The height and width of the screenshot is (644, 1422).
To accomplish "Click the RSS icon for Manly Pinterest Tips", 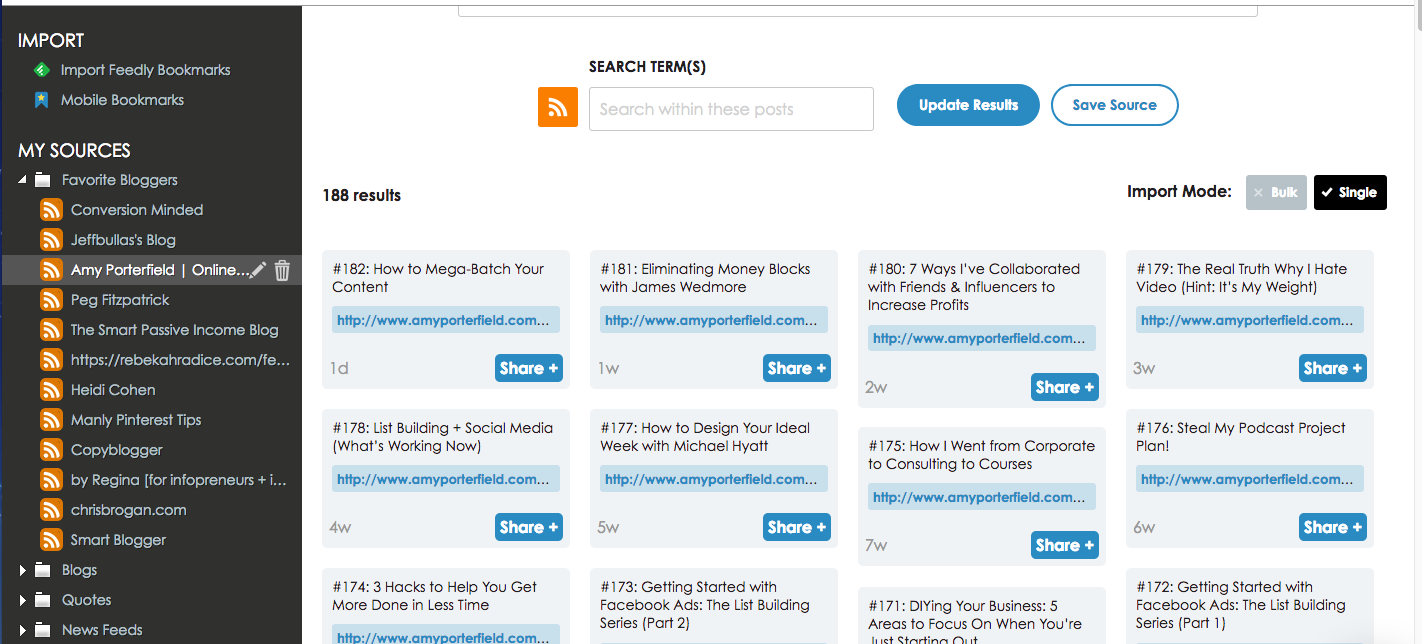I will (51, 420).
